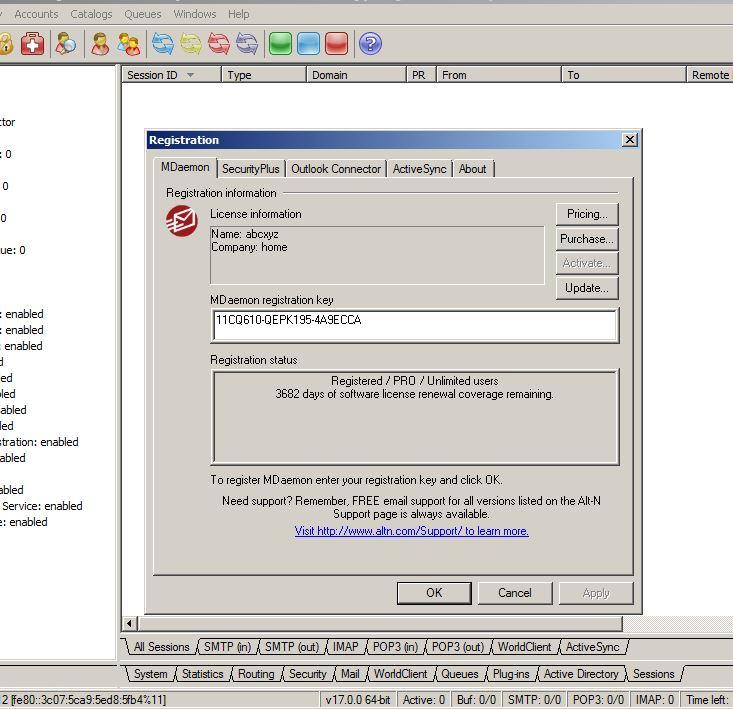733x709 pixels.
Task: Click the Remote column header
Action: 710,75
